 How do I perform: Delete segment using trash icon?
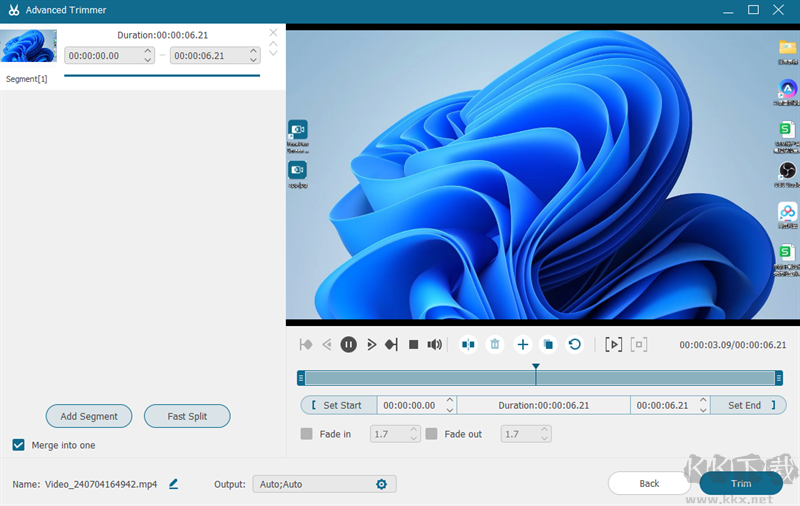click(x=494, y=344)
